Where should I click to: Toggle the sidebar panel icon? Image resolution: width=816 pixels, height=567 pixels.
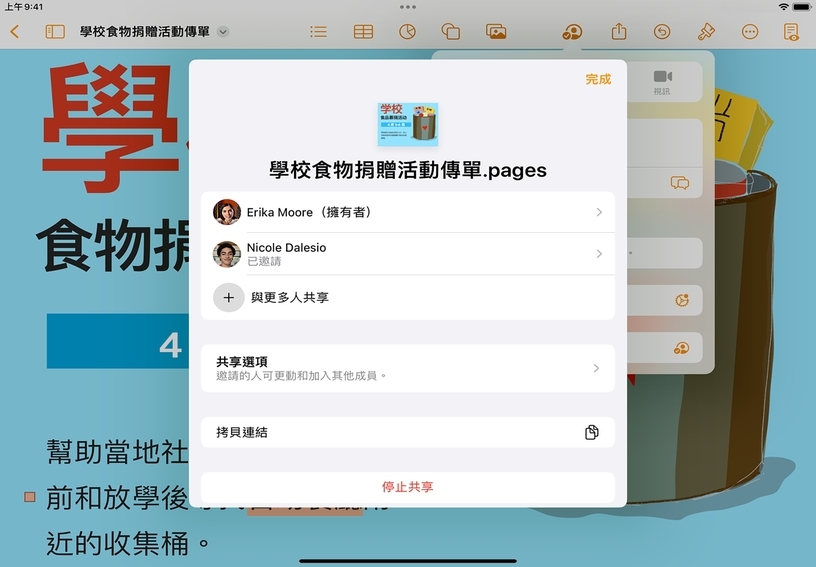point(55,32)
